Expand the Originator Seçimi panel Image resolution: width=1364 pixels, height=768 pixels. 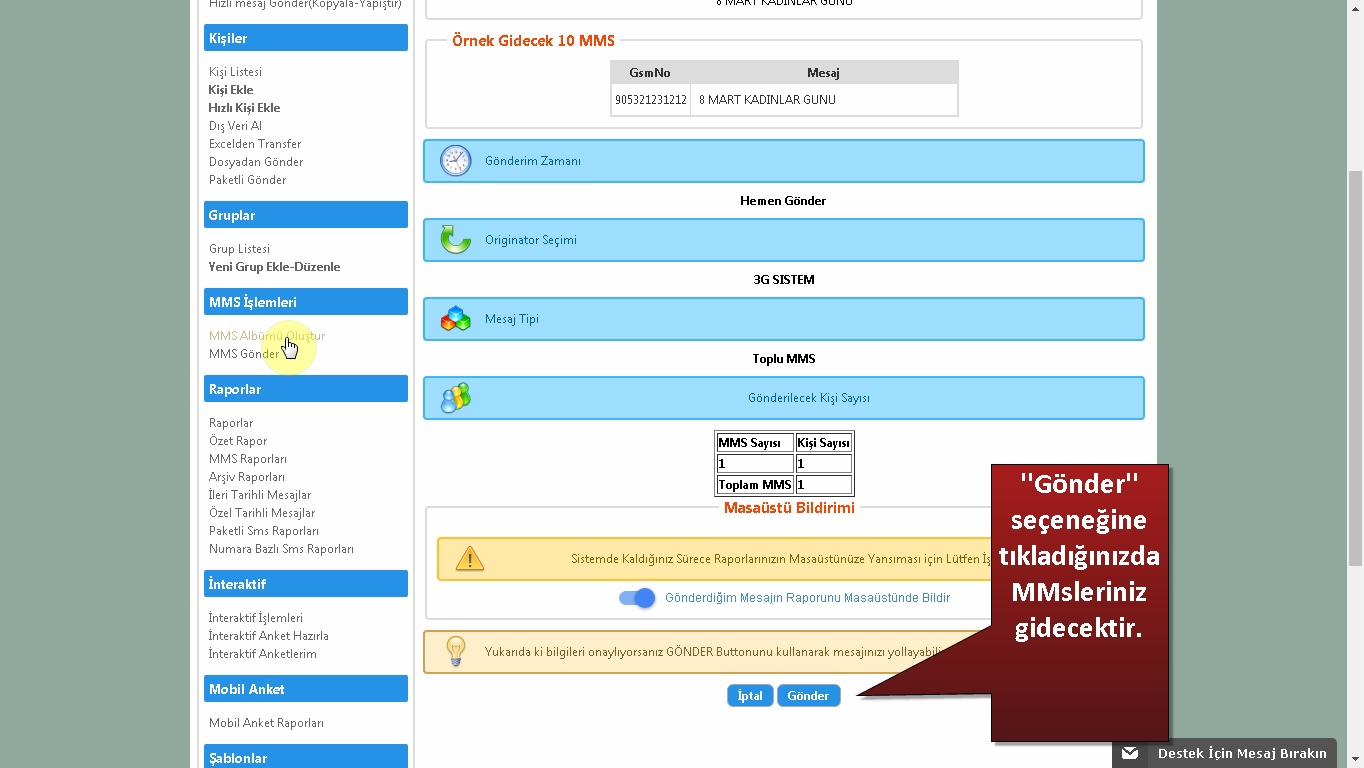531,240
